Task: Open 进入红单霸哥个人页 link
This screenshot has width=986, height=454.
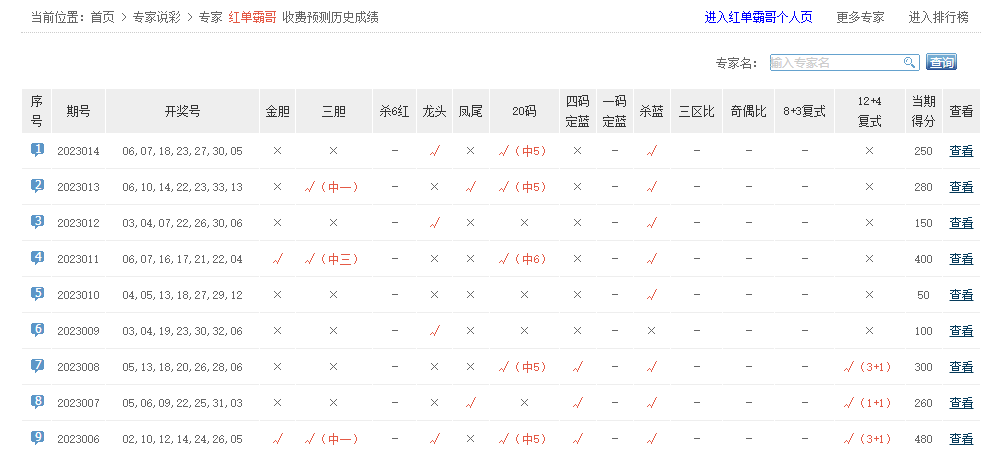Action: [758, 17]
